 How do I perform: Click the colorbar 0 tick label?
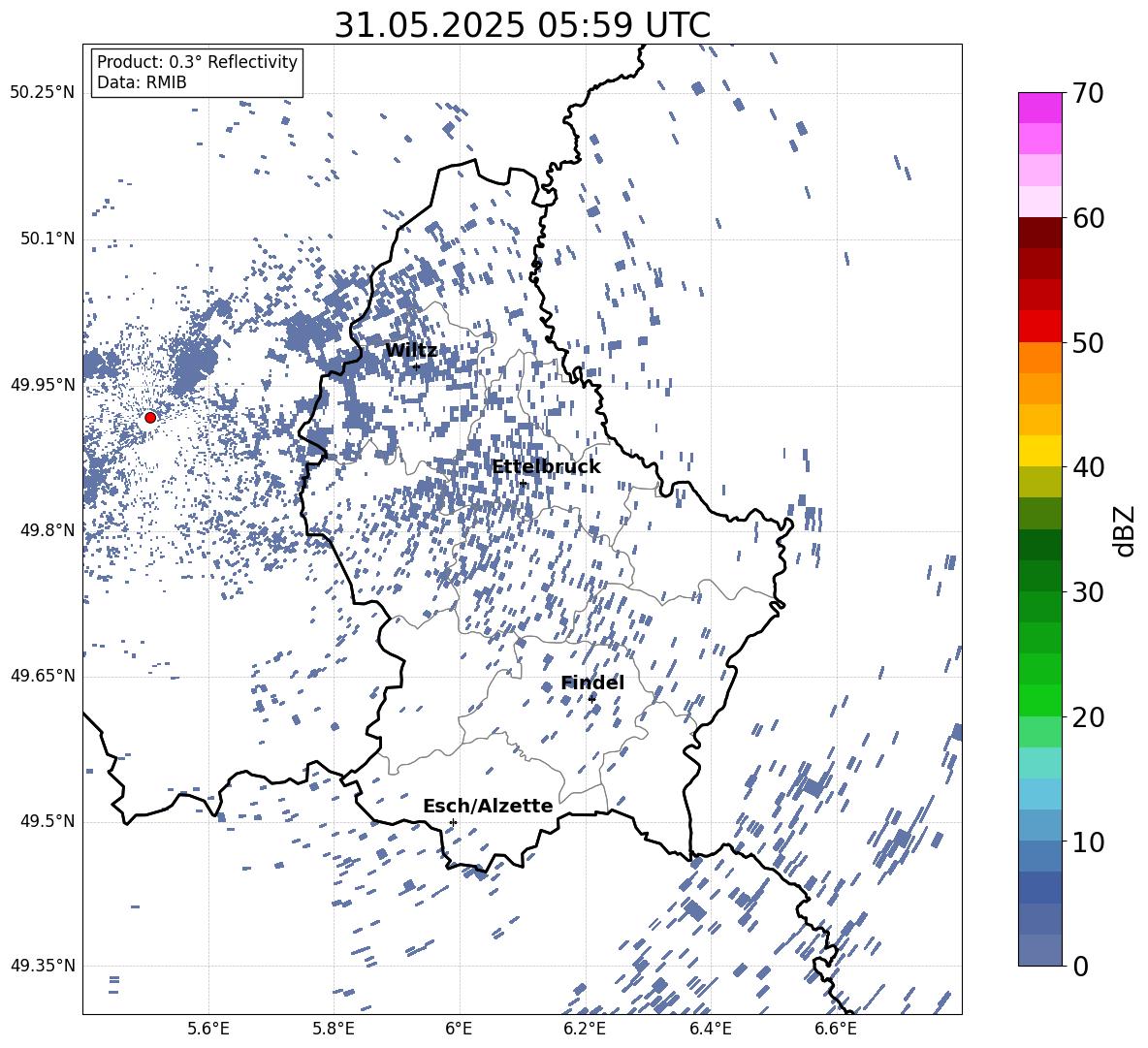[x=1080, y=966]
